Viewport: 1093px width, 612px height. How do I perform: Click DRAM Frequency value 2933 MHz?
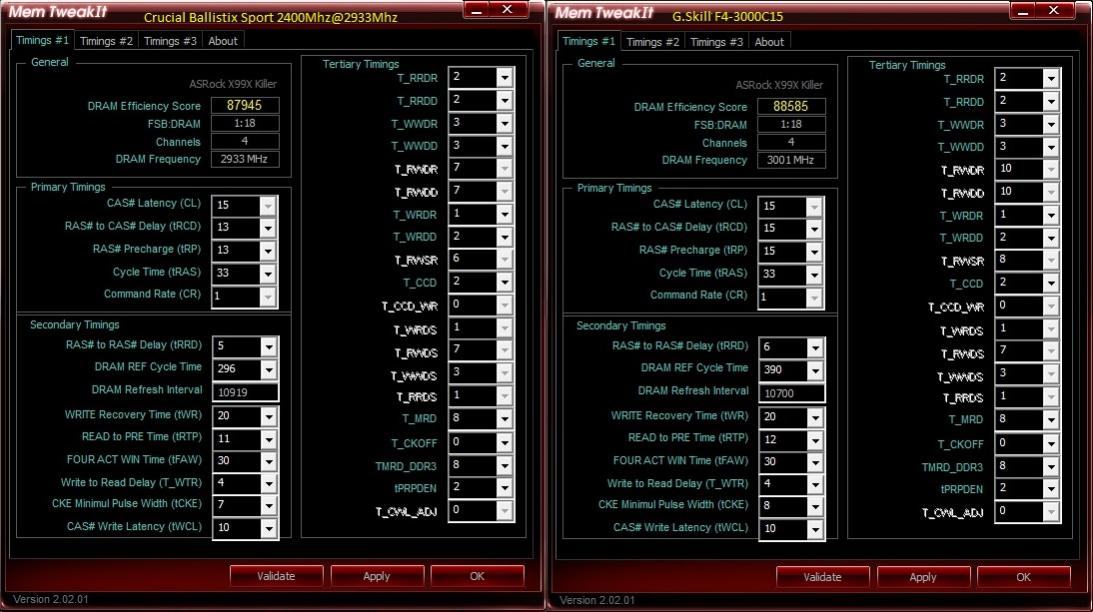245,159
